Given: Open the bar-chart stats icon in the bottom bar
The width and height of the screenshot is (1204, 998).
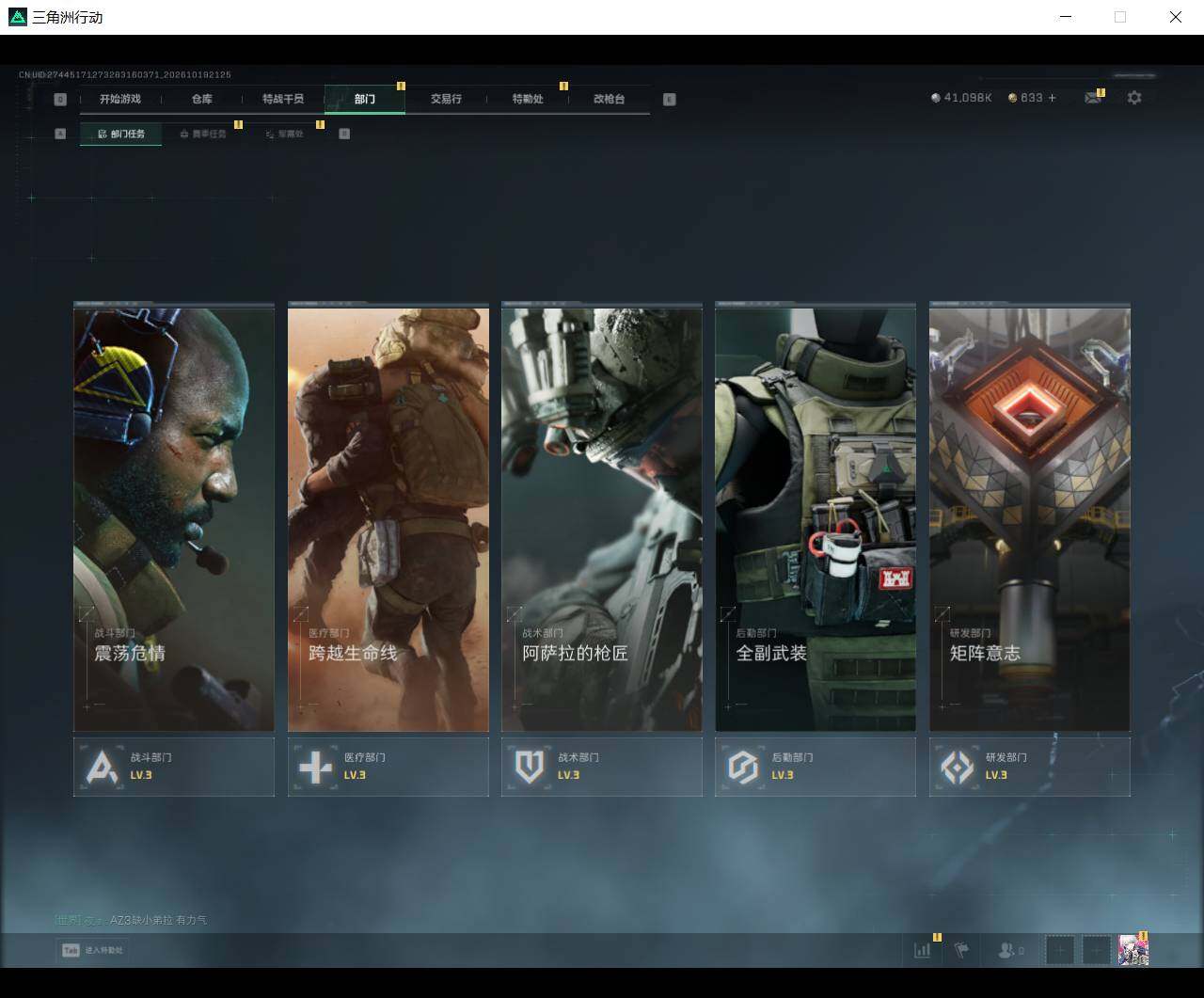Looking at the screenshot, I should pos(923,950).
